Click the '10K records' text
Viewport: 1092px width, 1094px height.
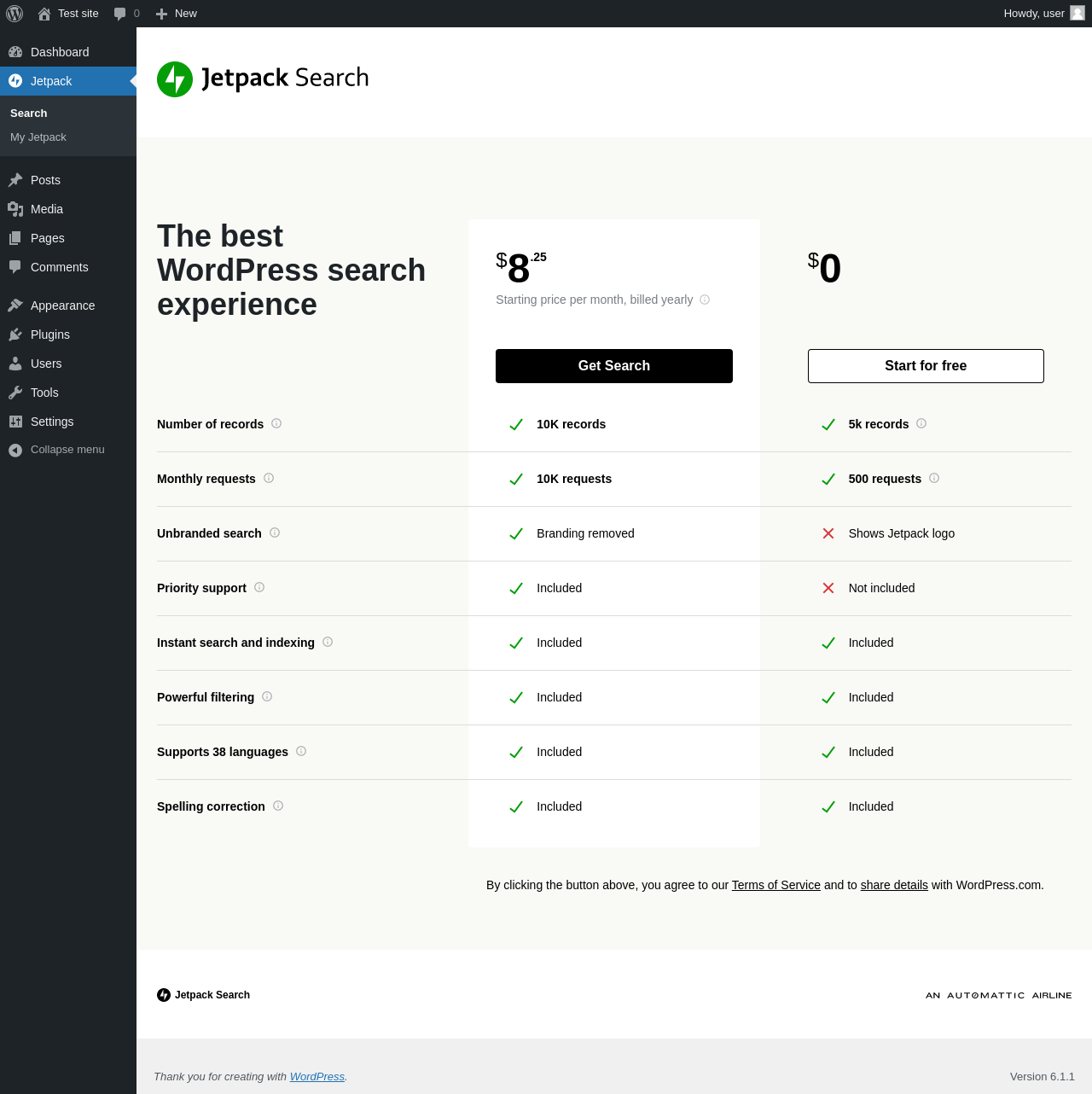571,424
